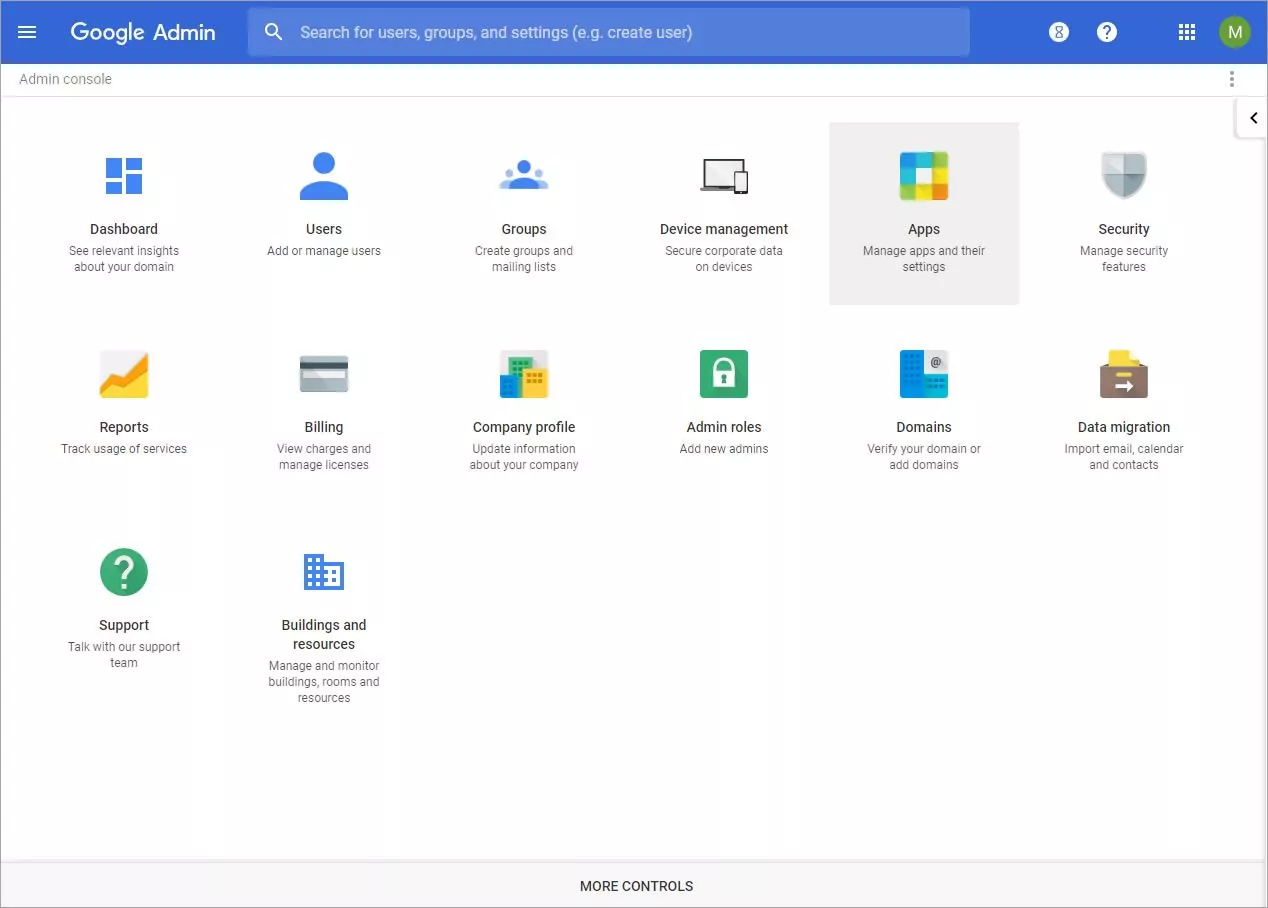This screenshot has height=908, width=1268.
Task: Click the Billing title text
Action: [324, 427]
